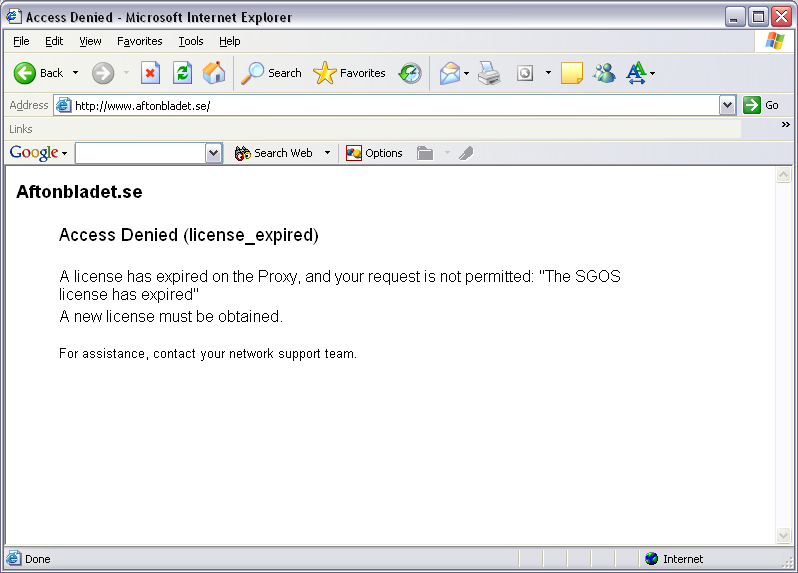Click the Aftonbladet.se heading

[79, 192]
